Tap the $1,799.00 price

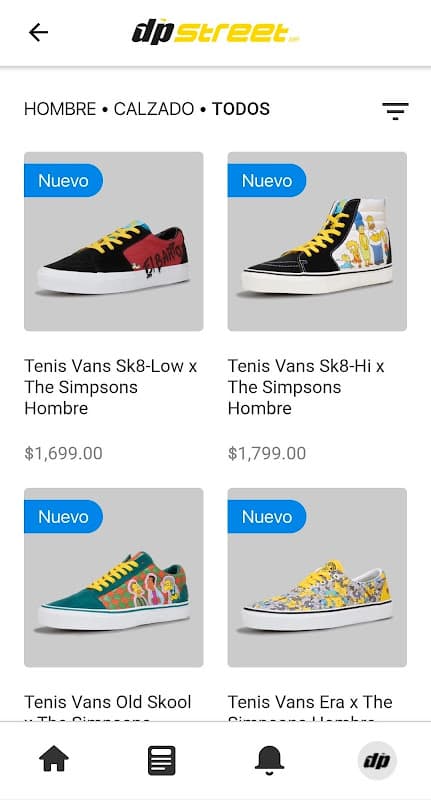click(267, 453)
